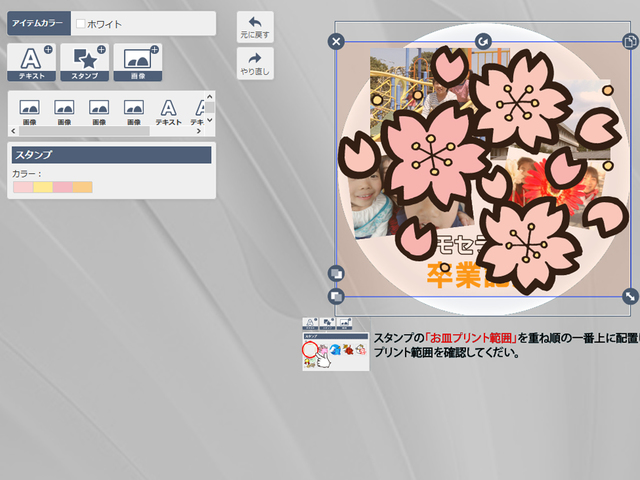Screen dimensions: 640x480
Task: Click the upper stacked-squares layer order icon
Action: pyautogui.click(x=336, y=273)
